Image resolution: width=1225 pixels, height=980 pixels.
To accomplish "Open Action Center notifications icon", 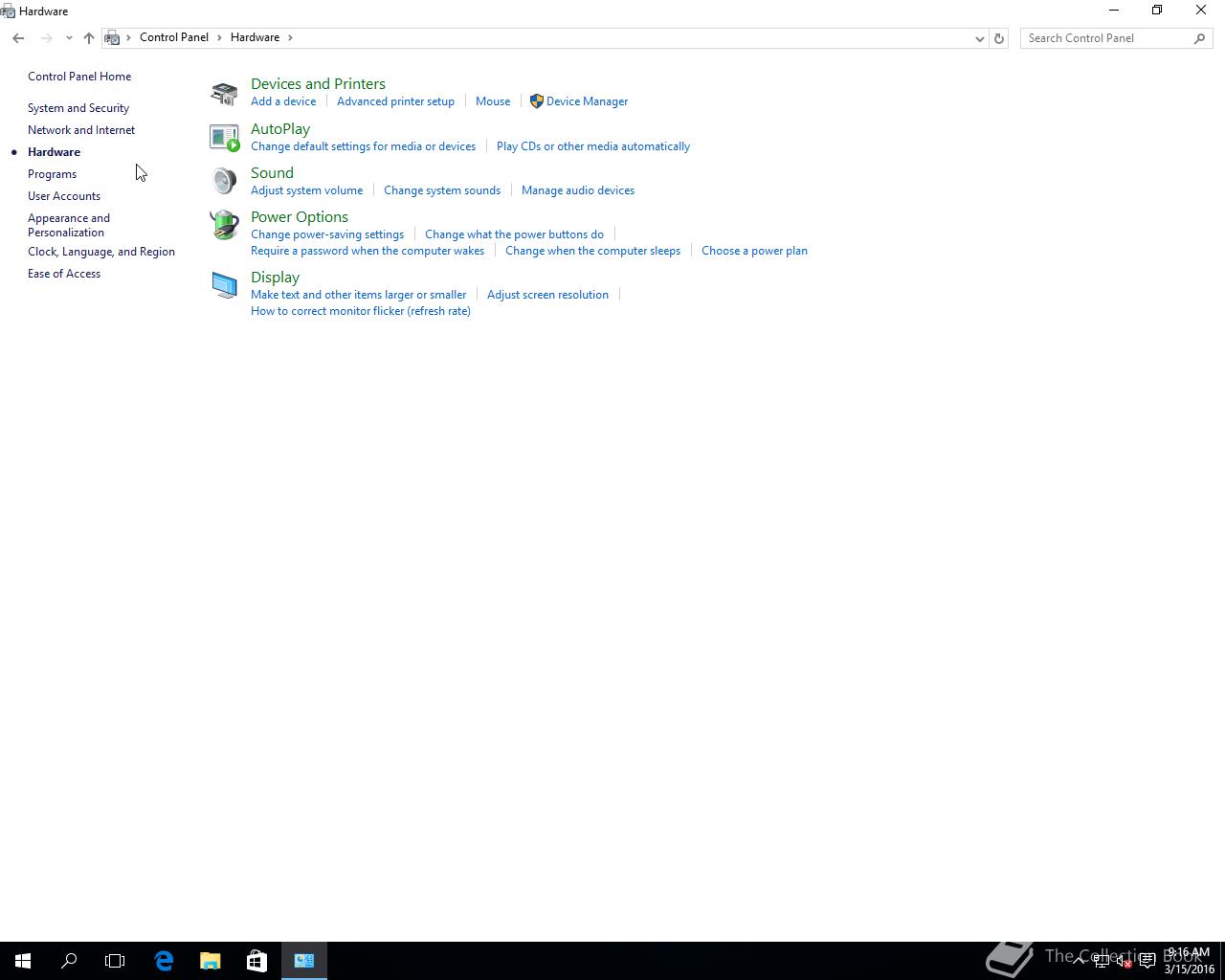I will [x=1147, y=961].
